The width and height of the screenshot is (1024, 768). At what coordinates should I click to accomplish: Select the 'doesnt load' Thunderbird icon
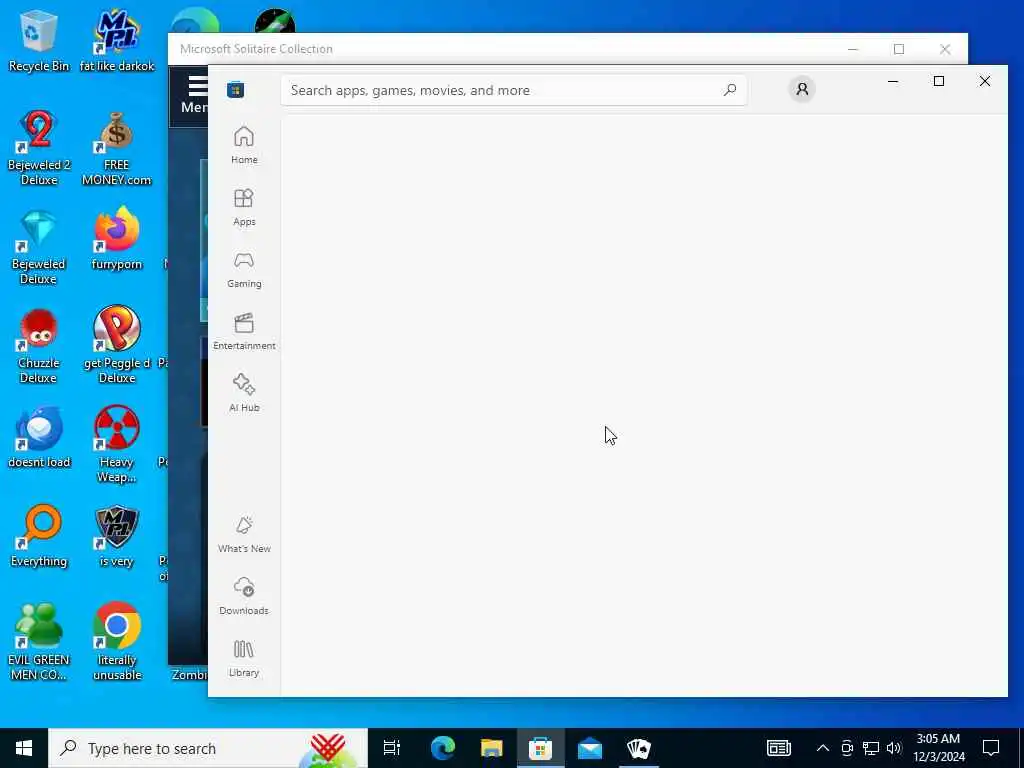pyautogui.click(x=39, y=438)
